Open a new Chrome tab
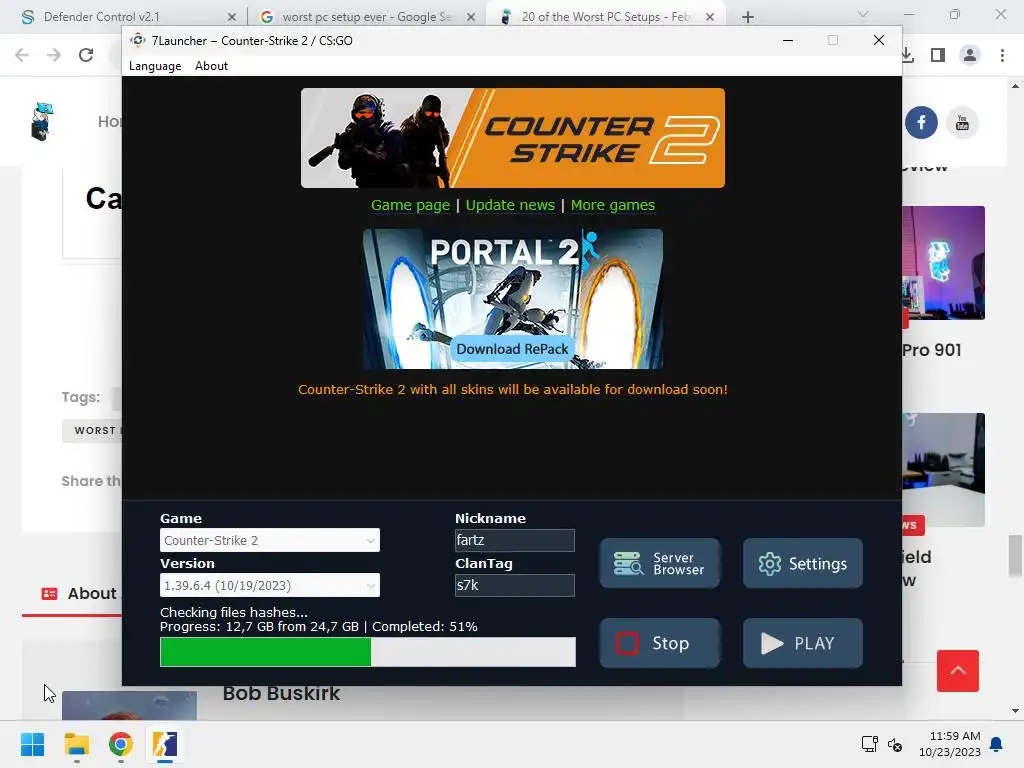The image size is (1024, 768). point(748,17)
